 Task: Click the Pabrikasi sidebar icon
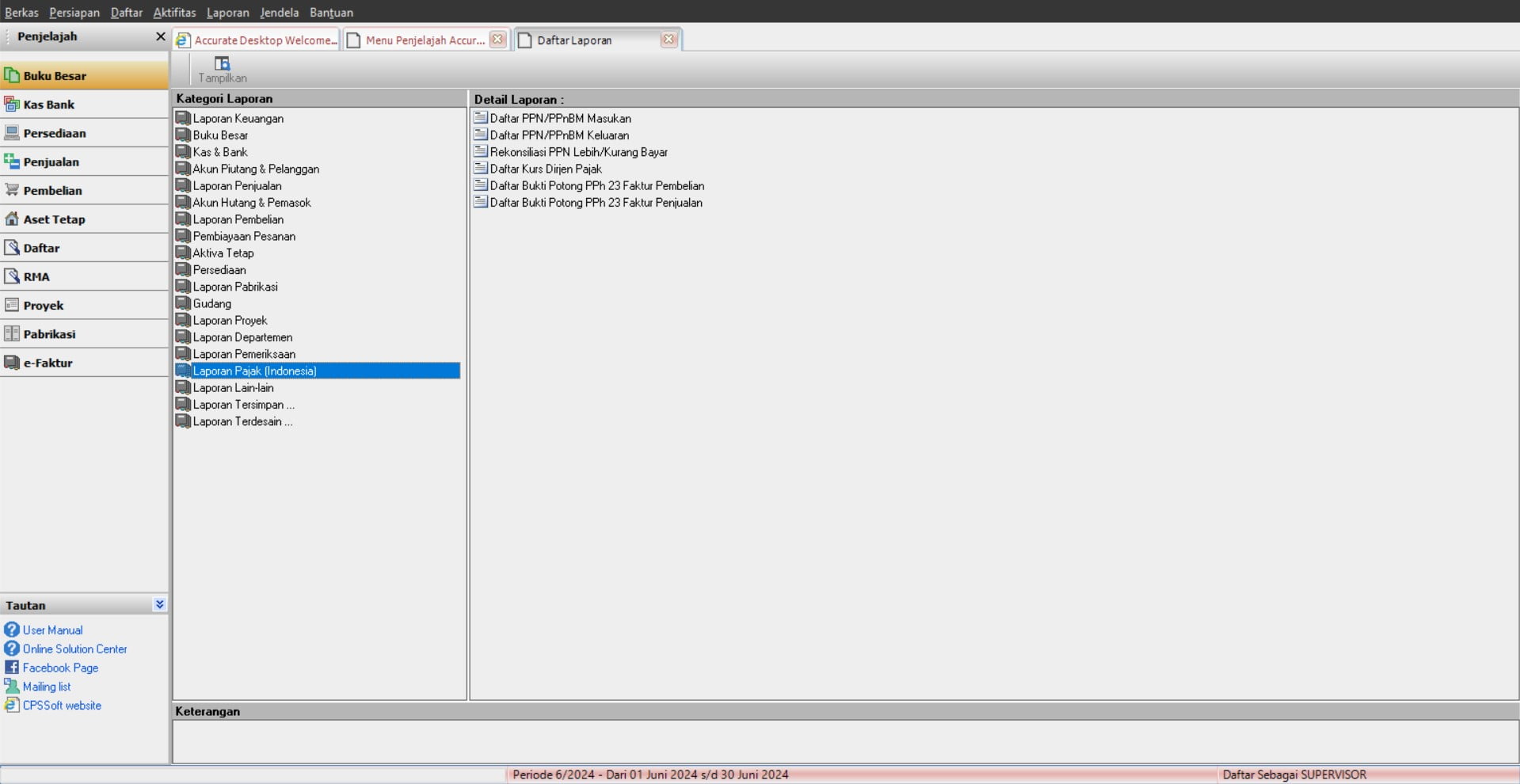[12, 334]
